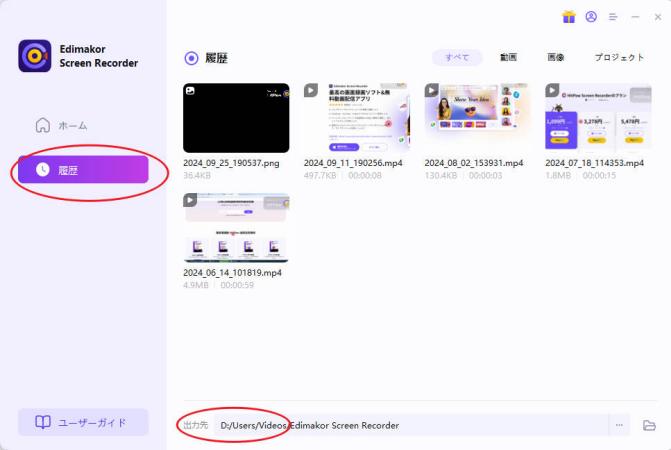
Task: Click the 履歴 heading record icon
Action: pyautogui.click(x=191, y=58)
